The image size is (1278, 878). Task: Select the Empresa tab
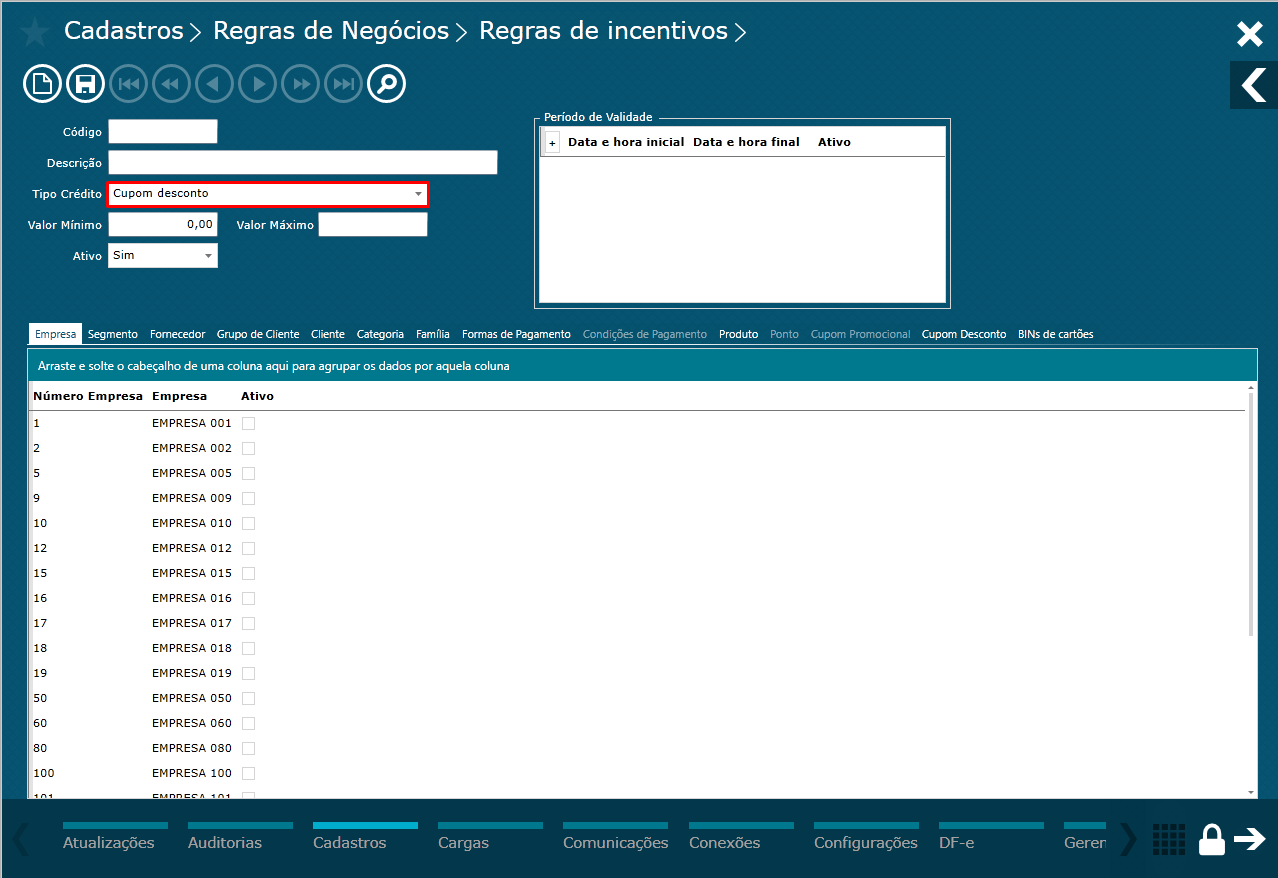click(55, 334)
